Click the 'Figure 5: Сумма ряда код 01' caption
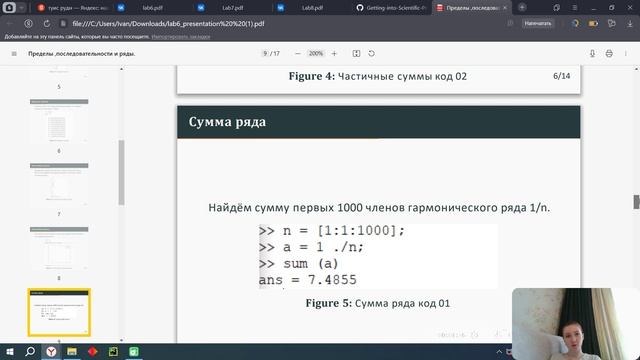640x360 pixels. [378, 303]
